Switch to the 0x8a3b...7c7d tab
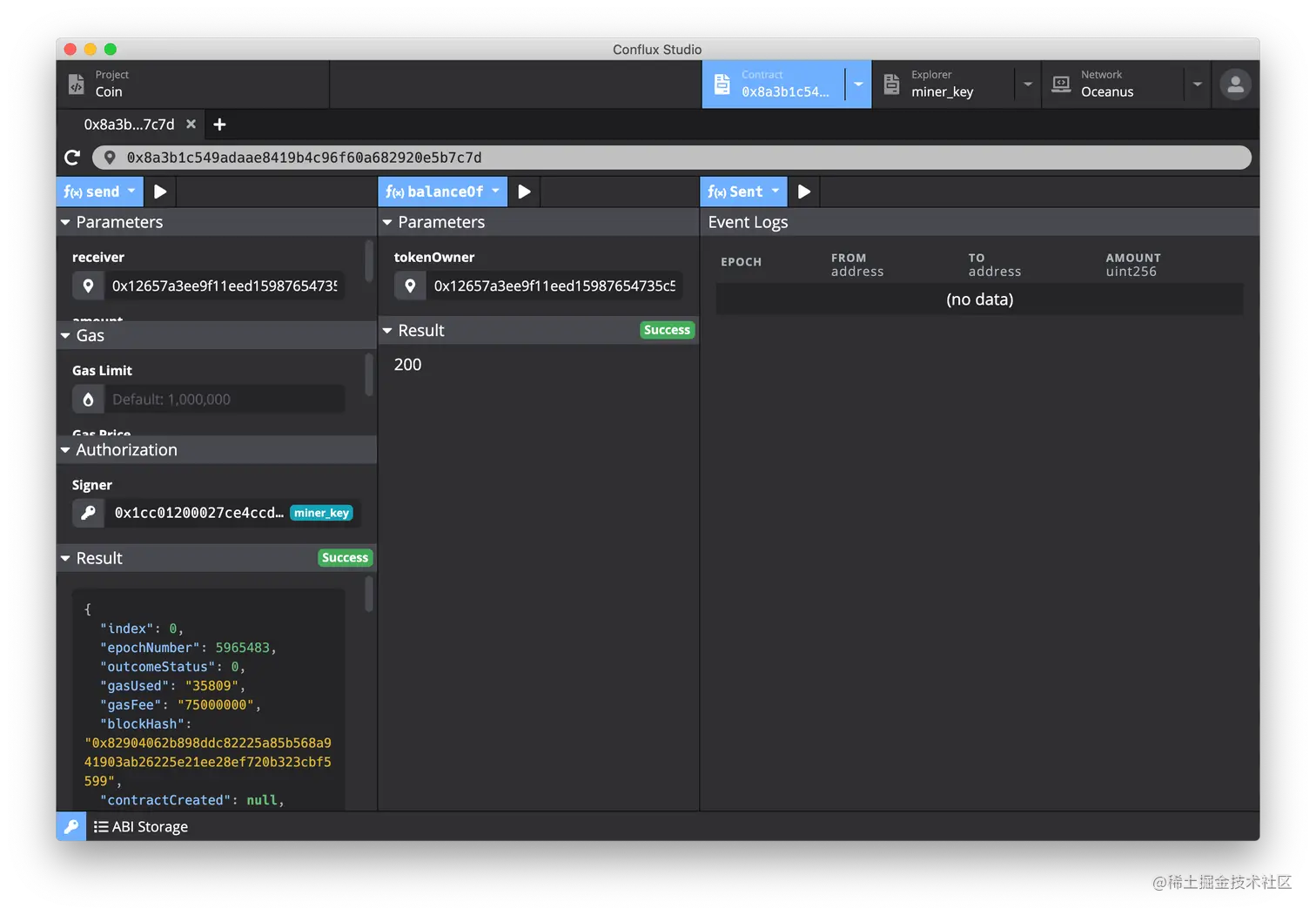 click(129, 124)
